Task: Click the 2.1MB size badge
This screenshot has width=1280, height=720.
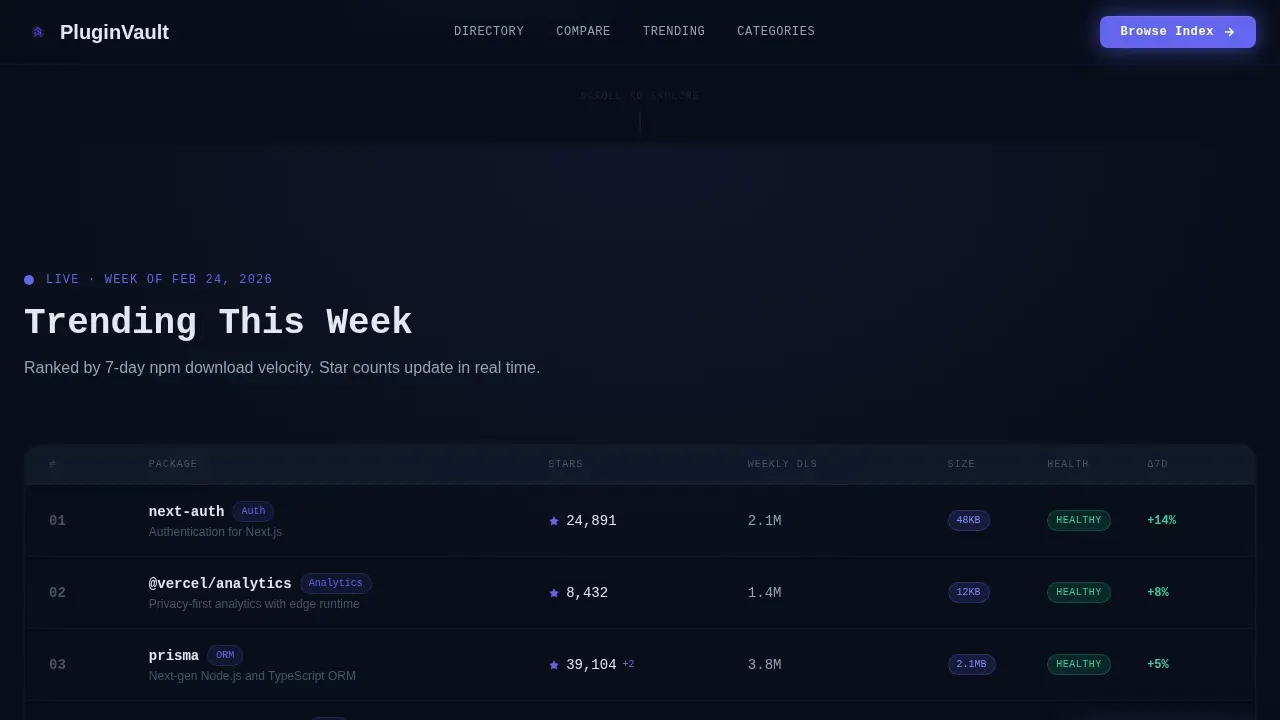Action: pyautogui.click(x=972, y=664)
